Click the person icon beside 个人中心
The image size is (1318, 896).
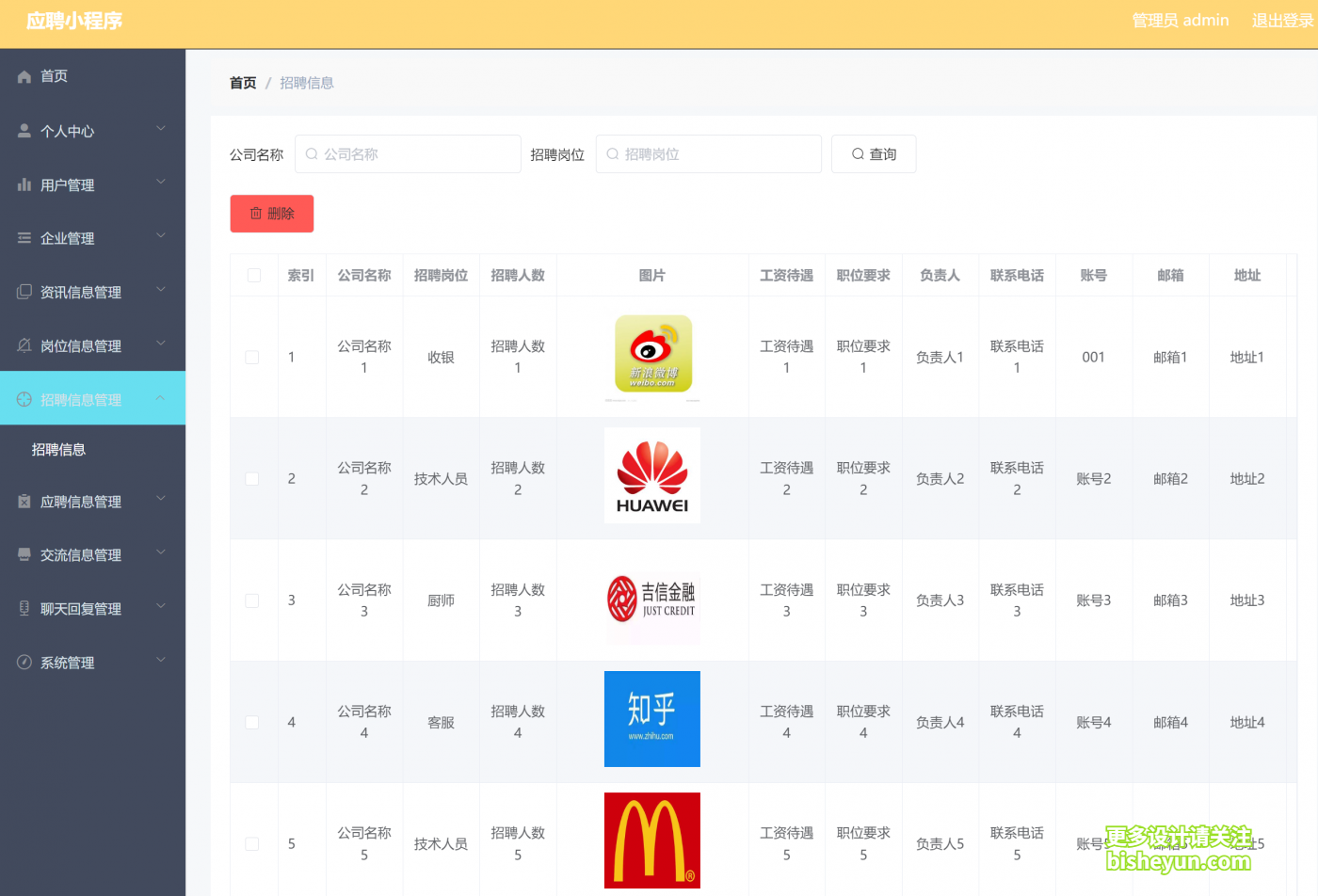tap(24, 131)
